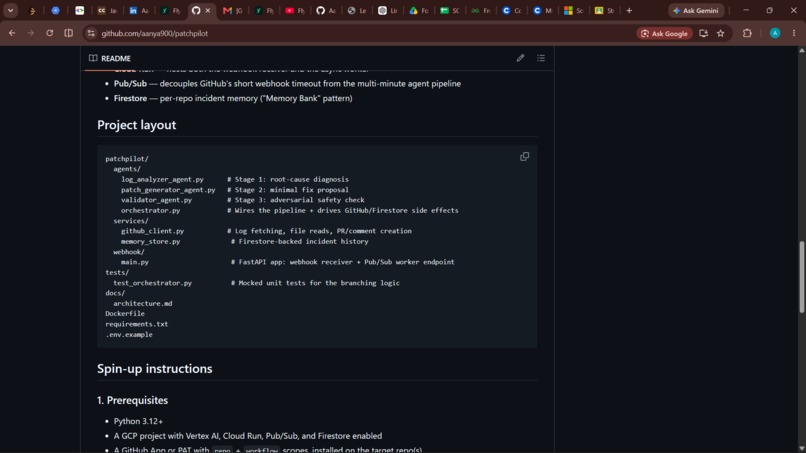Click the page vertical scrollbar thumb

(x=801, y=277)
